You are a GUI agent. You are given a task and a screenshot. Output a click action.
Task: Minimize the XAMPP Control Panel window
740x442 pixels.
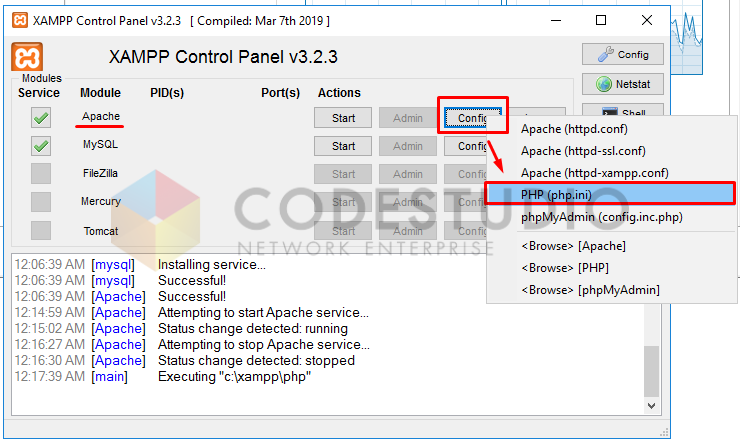click(556, 21)
